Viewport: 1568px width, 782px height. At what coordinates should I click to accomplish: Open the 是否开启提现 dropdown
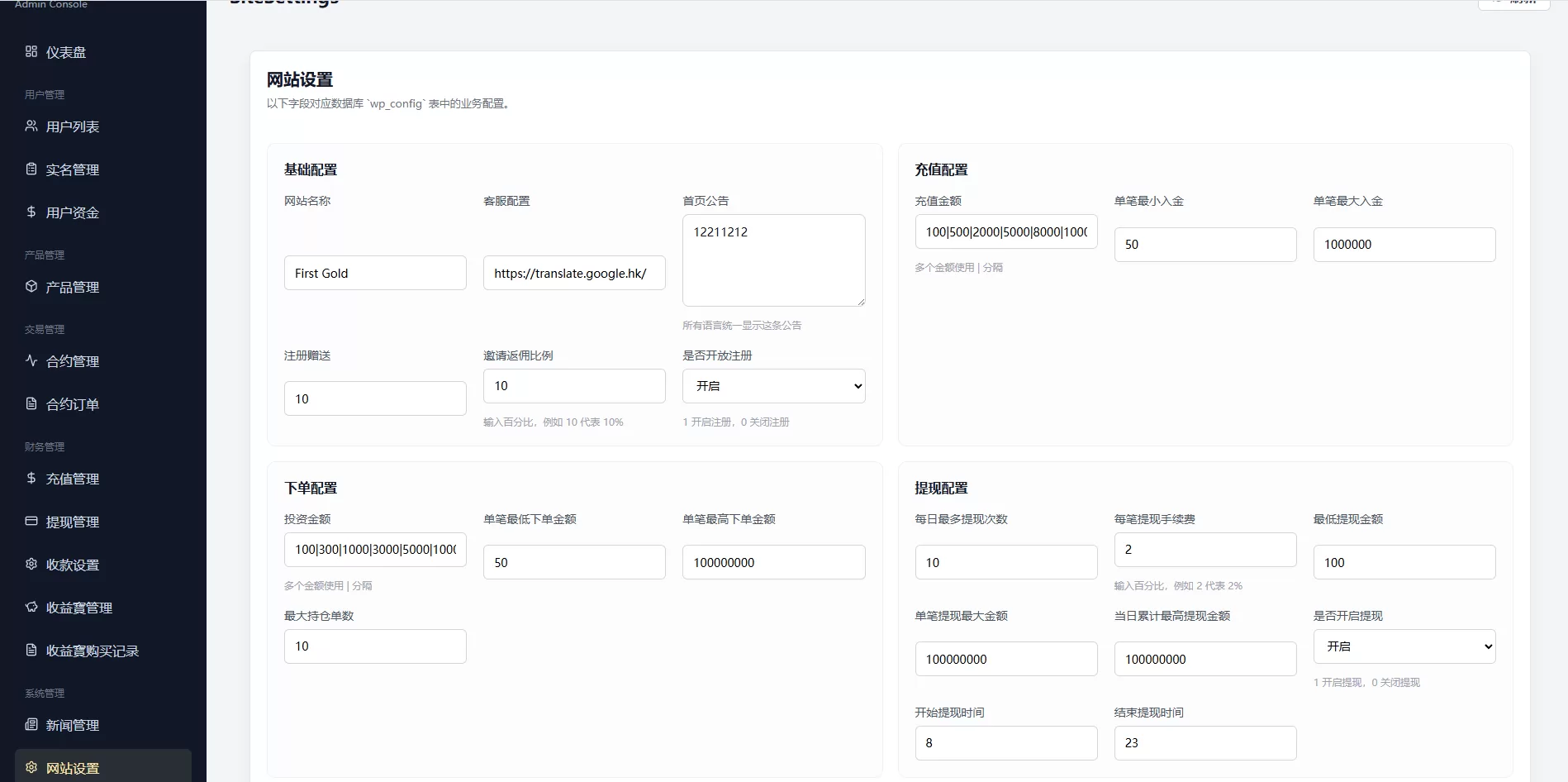click(1404, 646)
